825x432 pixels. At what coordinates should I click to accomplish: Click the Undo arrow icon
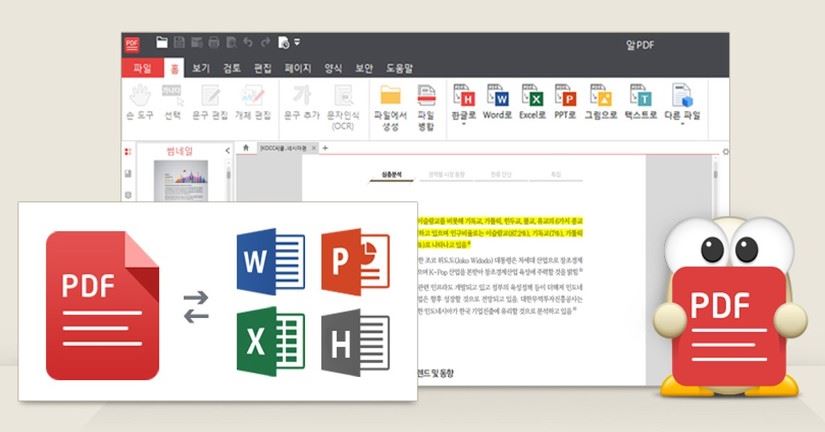pyautogui.click(x=248, y=42)
